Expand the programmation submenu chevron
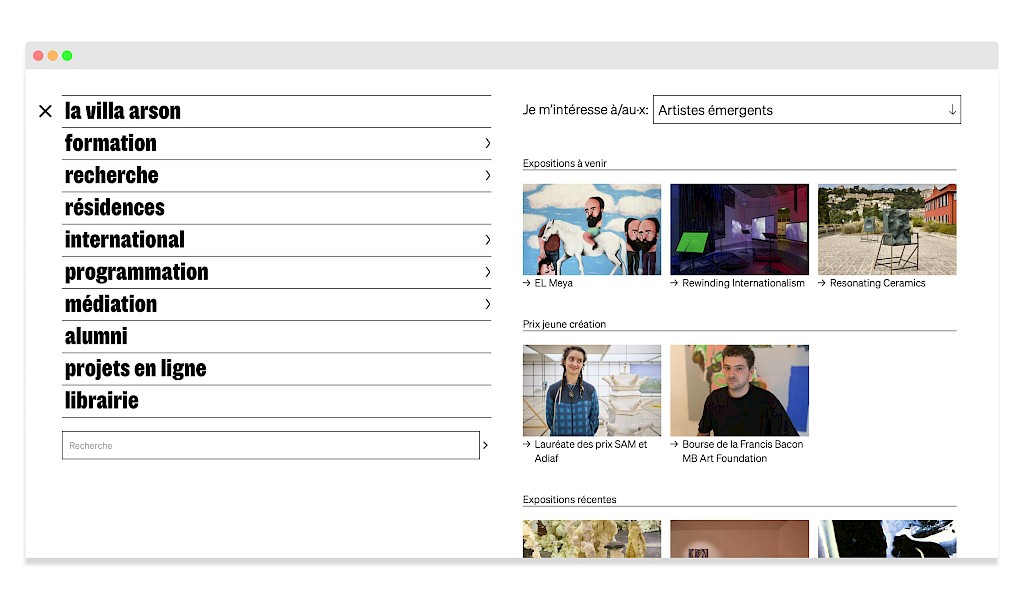 point(487,272)
